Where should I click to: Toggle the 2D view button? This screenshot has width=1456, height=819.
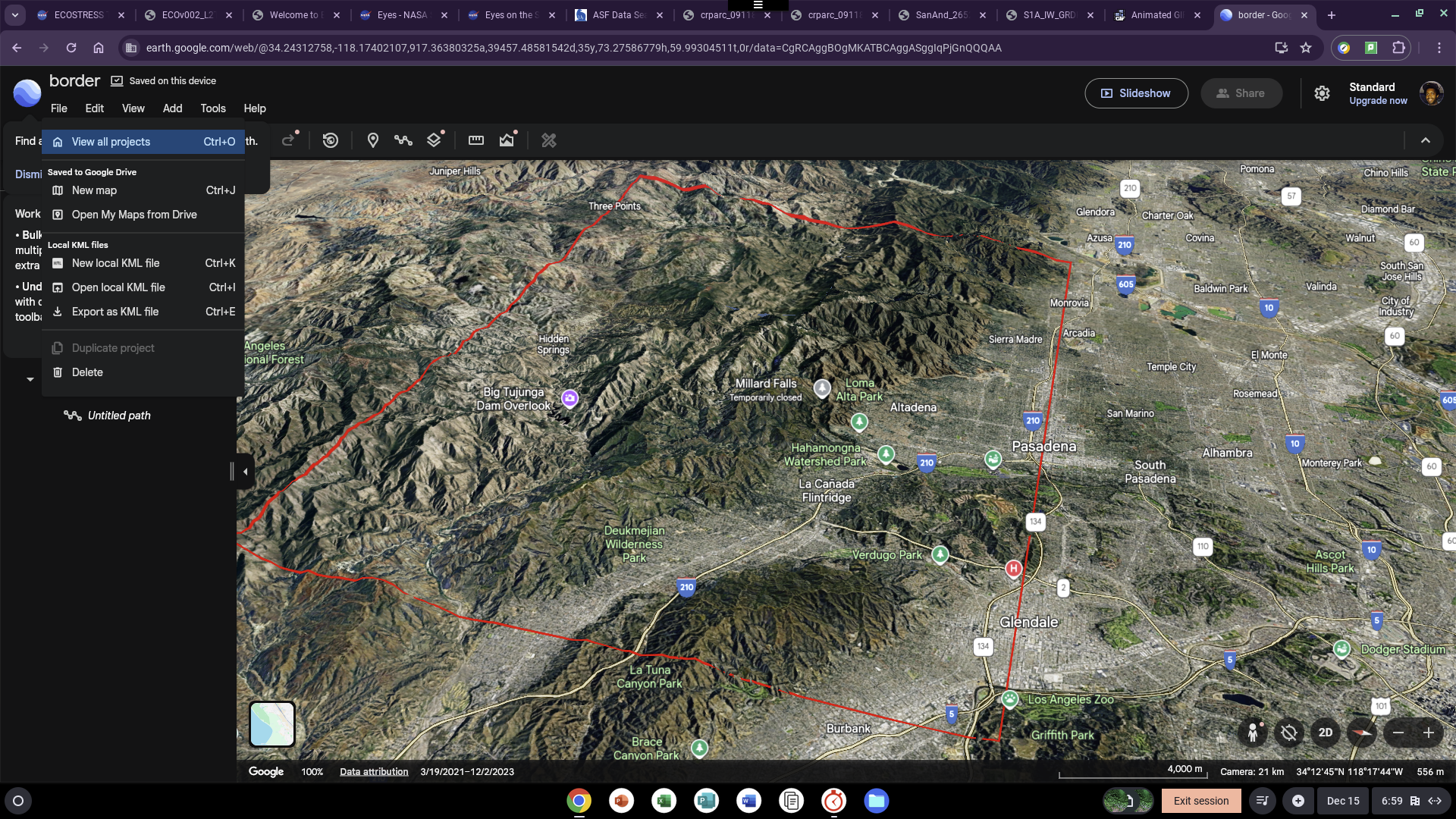point(1326,733)
